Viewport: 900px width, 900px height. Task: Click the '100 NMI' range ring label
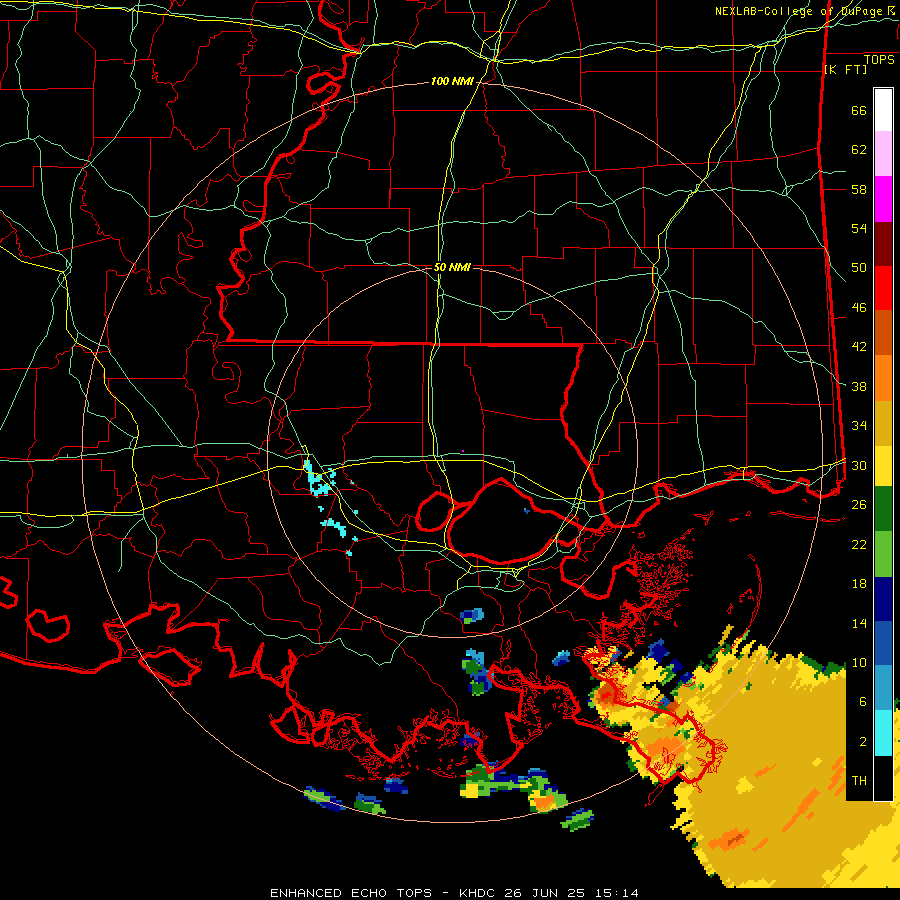pos(452,82)
